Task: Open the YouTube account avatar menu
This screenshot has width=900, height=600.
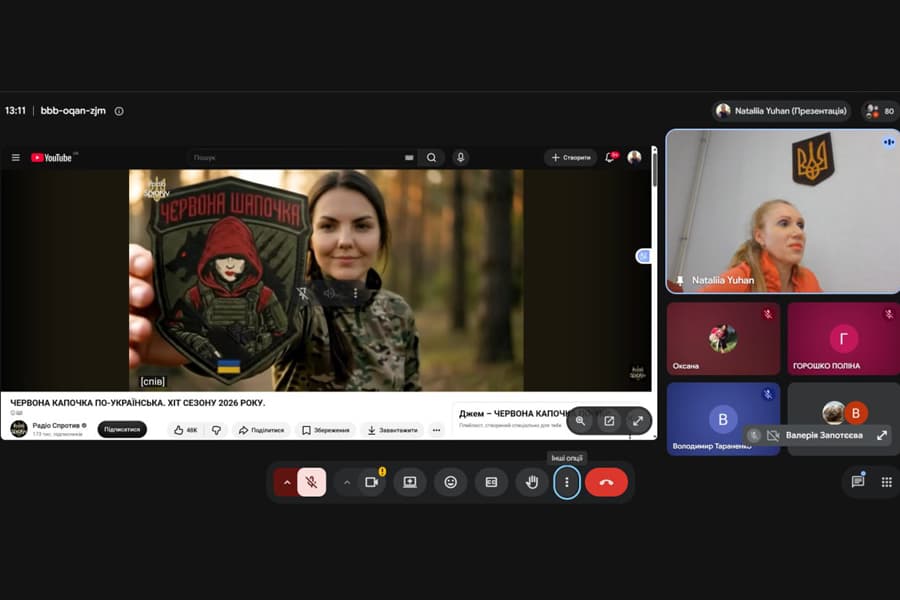Action: [x=634, y=157]
